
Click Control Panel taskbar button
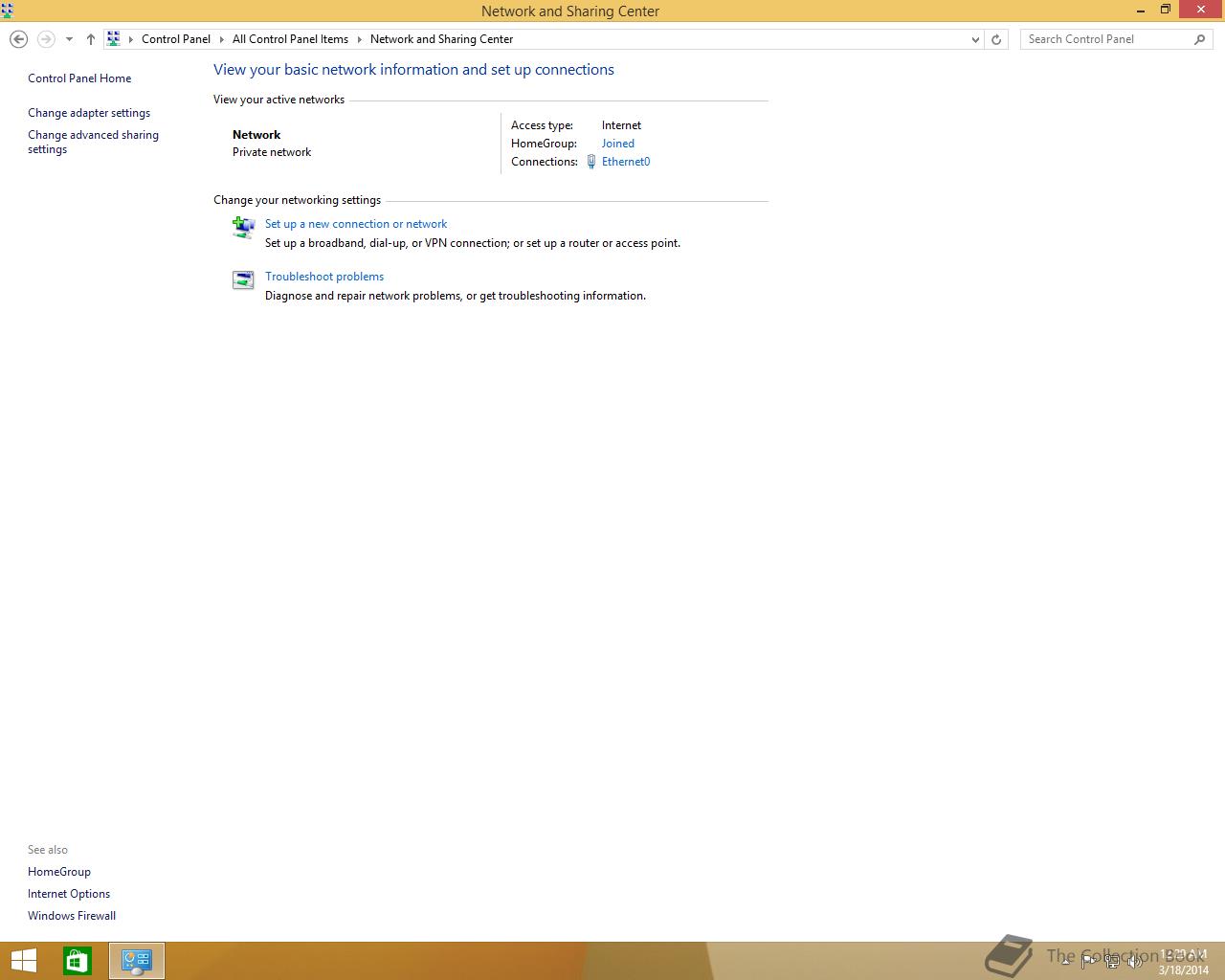click(137, 961)
